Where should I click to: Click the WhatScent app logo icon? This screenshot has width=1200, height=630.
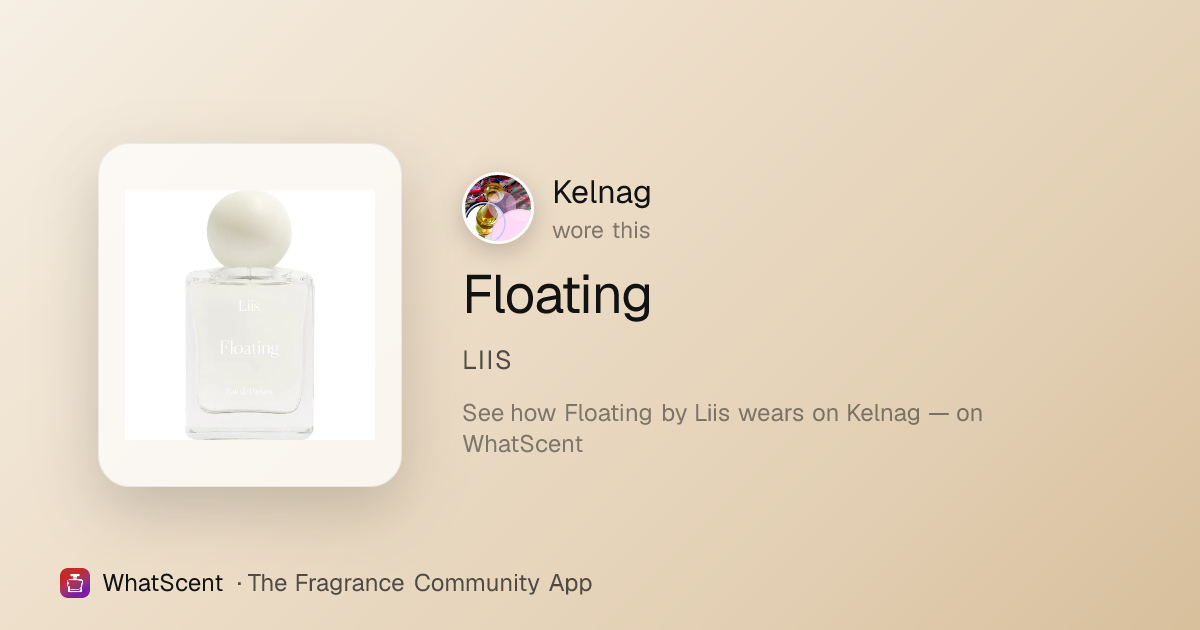tap(75, 583)
